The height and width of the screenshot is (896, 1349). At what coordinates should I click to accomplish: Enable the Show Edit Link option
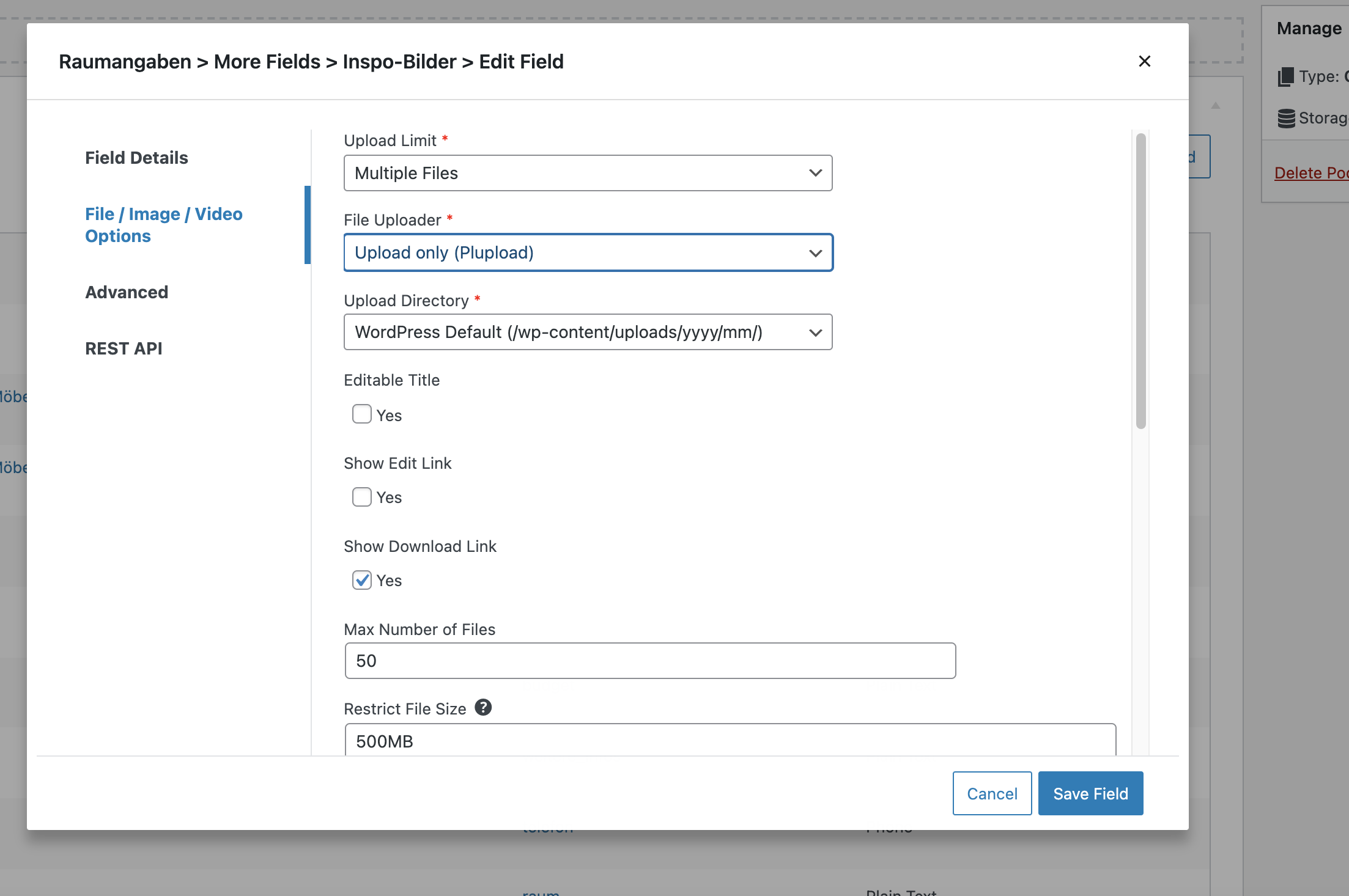pos(361,496)
